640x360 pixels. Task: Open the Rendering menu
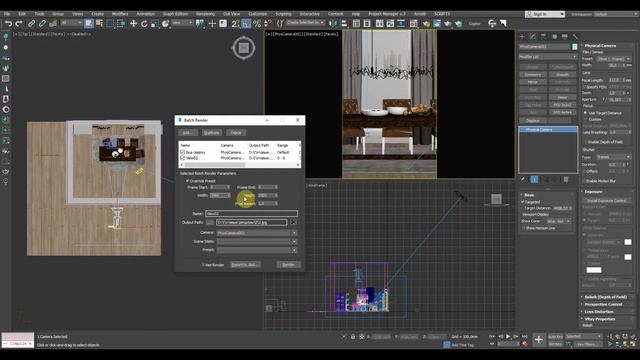pos(205,14)
